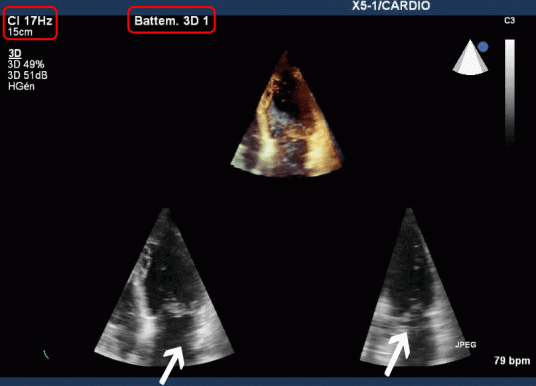
Task: Select the bottom-left 2D echo plane
Action: click(164, 287)
